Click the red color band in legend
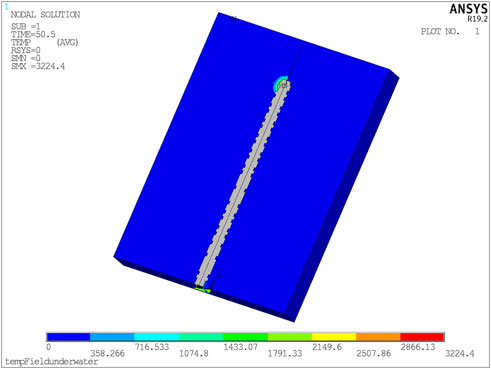491x369 pixels. 422,337
